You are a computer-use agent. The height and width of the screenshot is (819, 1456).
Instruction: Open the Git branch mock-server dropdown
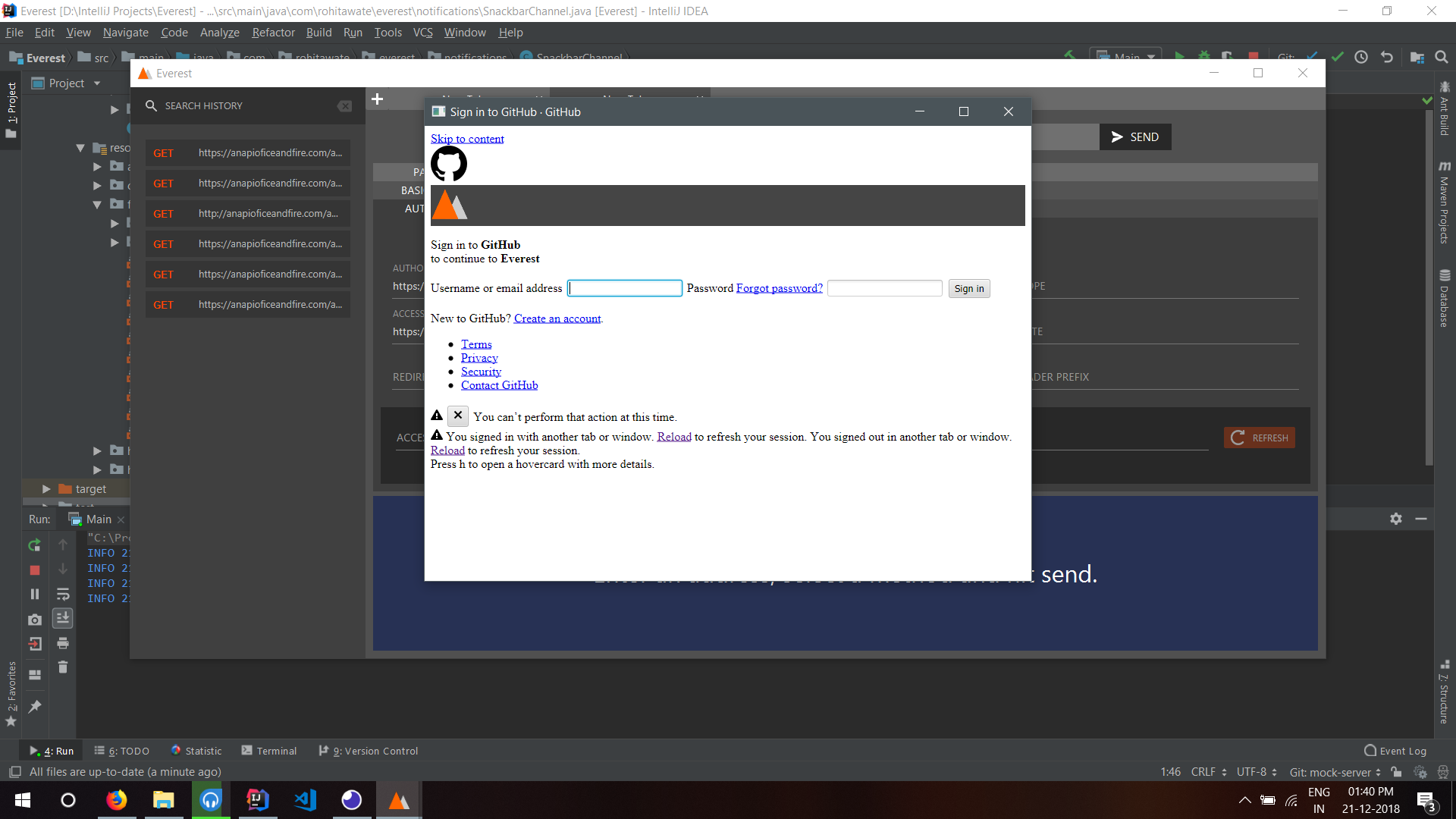[x=1335, y=772]
